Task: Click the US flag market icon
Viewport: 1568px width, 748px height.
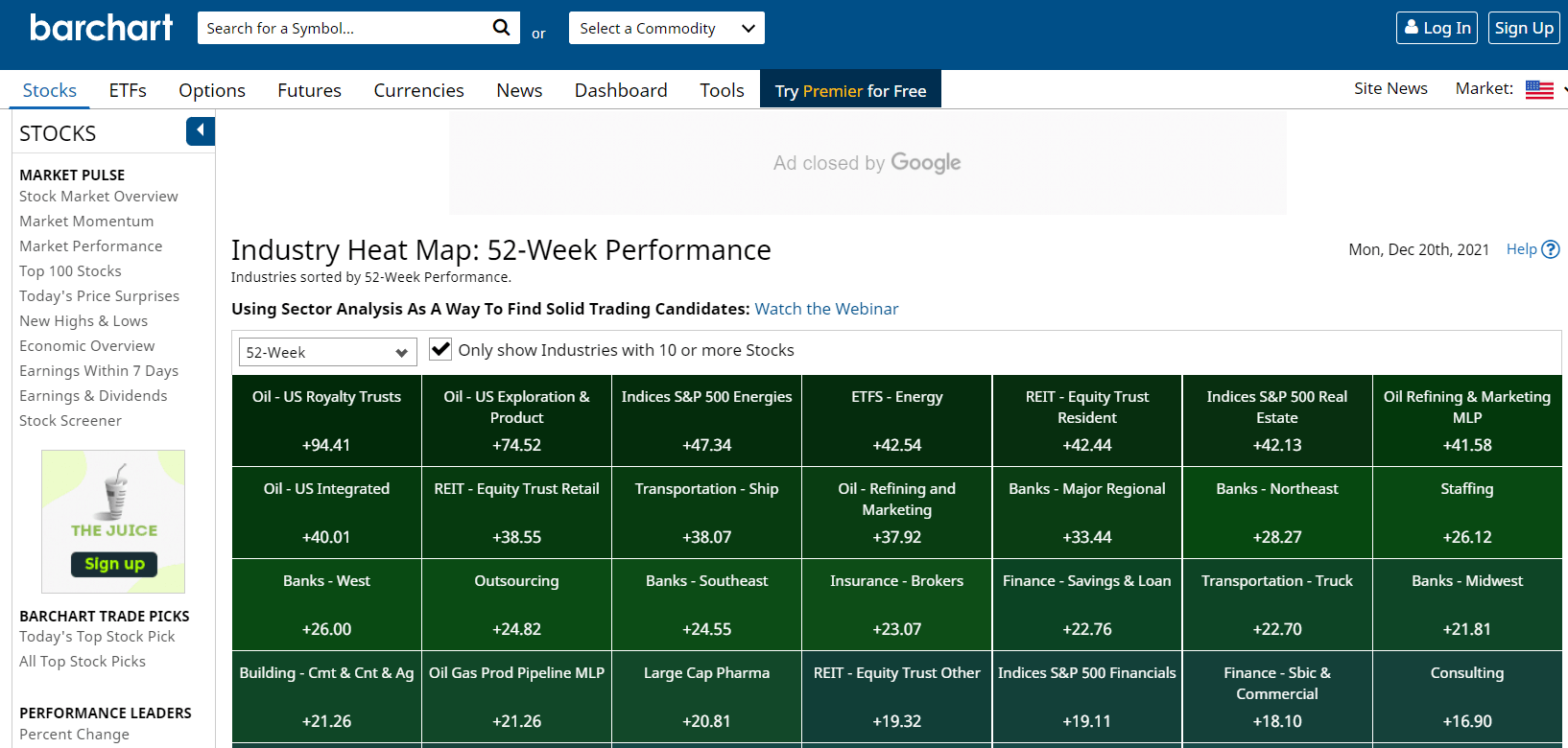Action: coord(1539,89)
